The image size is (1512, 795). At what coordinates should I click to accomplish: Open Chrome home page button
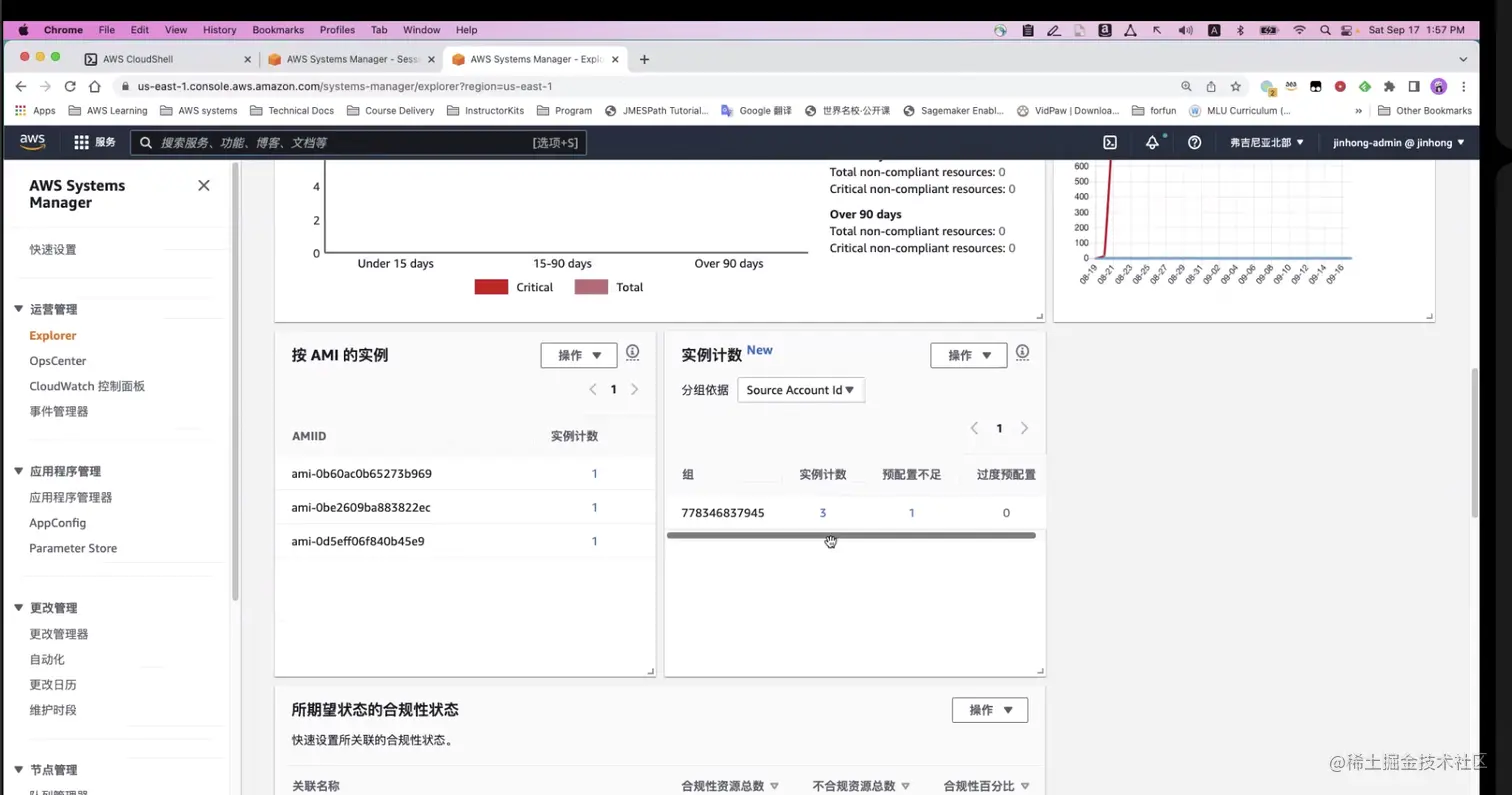95,86
